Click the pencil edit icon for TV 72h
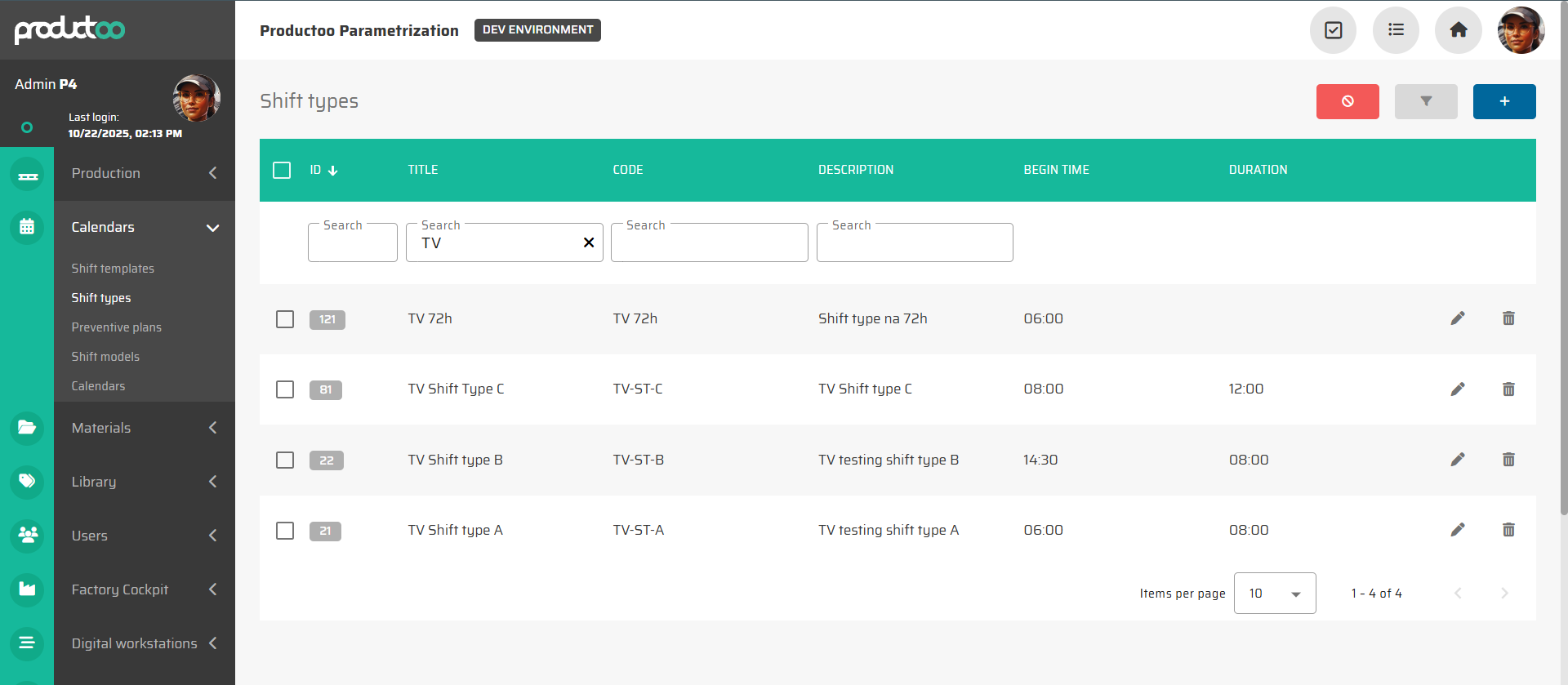1568x685 pixels. [x=1457, y=318]
